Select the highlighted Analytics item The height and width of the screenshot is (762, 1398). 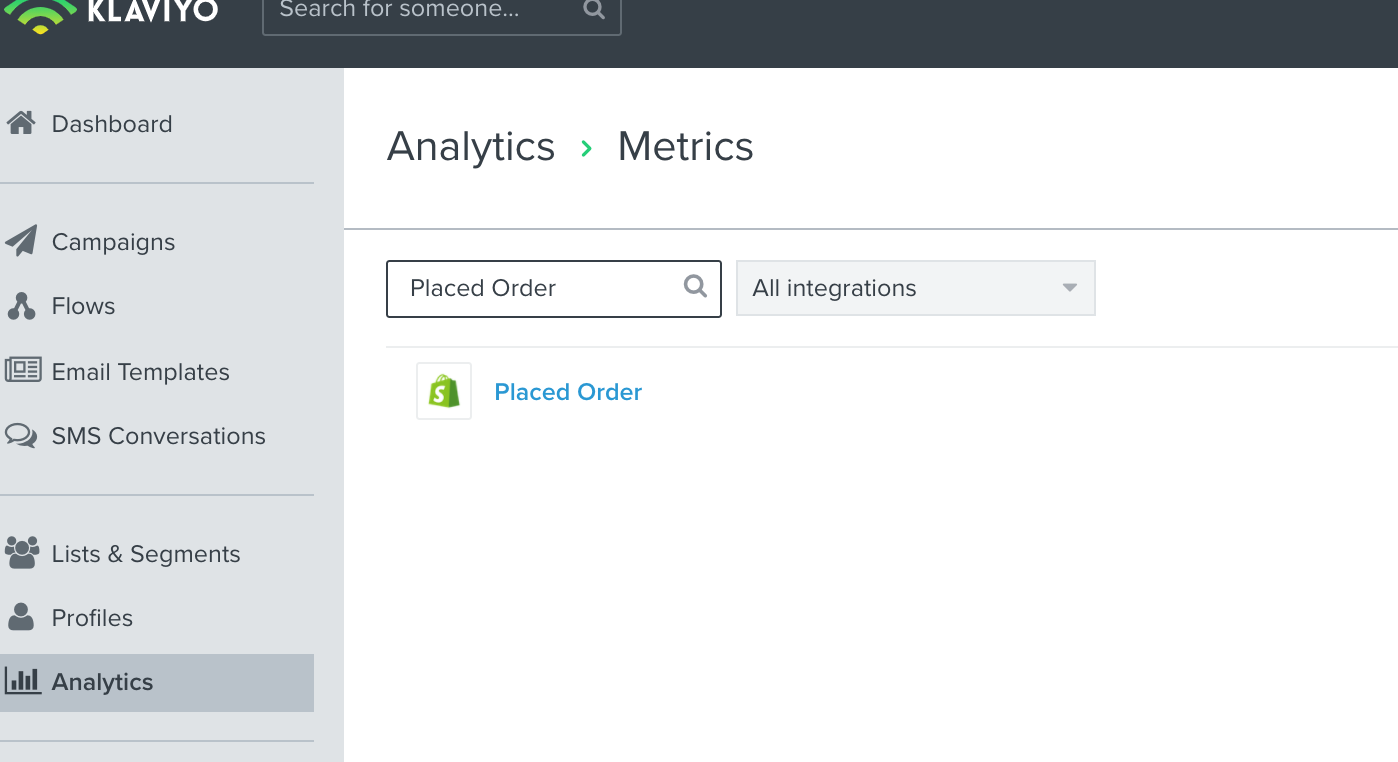(157, 683)
